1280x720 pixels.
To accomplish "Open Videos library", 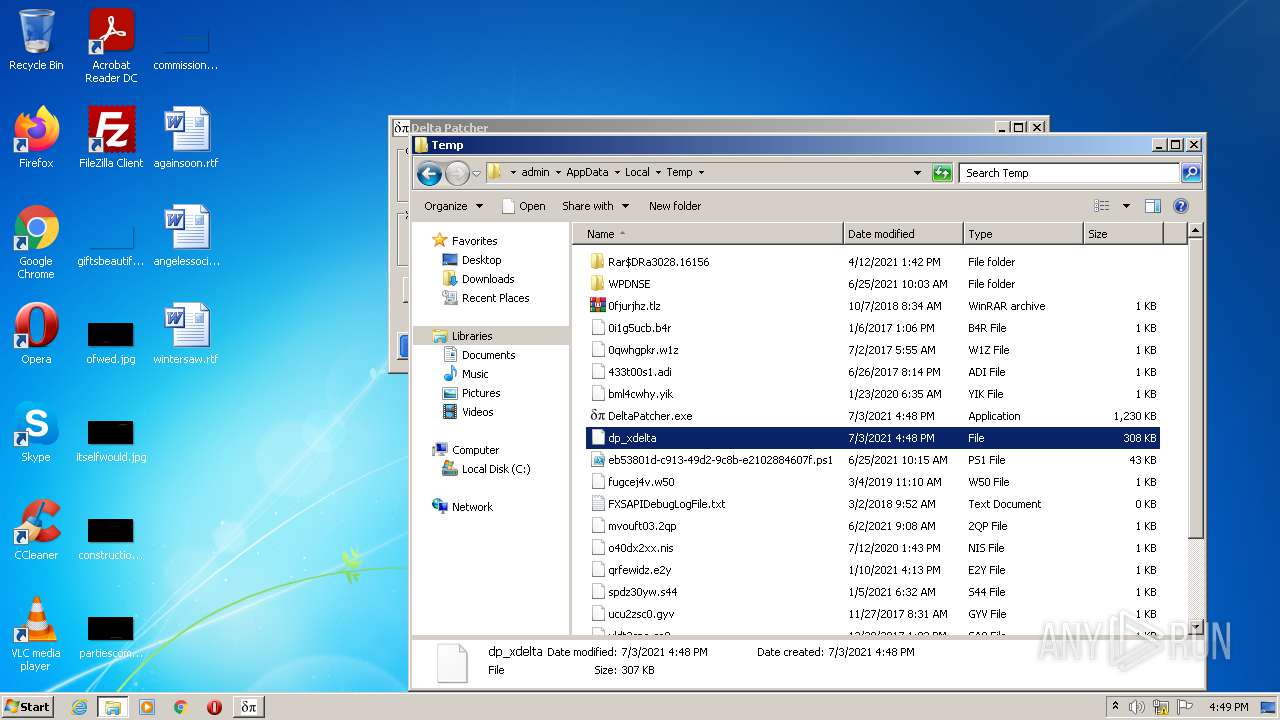I will coord(477,412).
